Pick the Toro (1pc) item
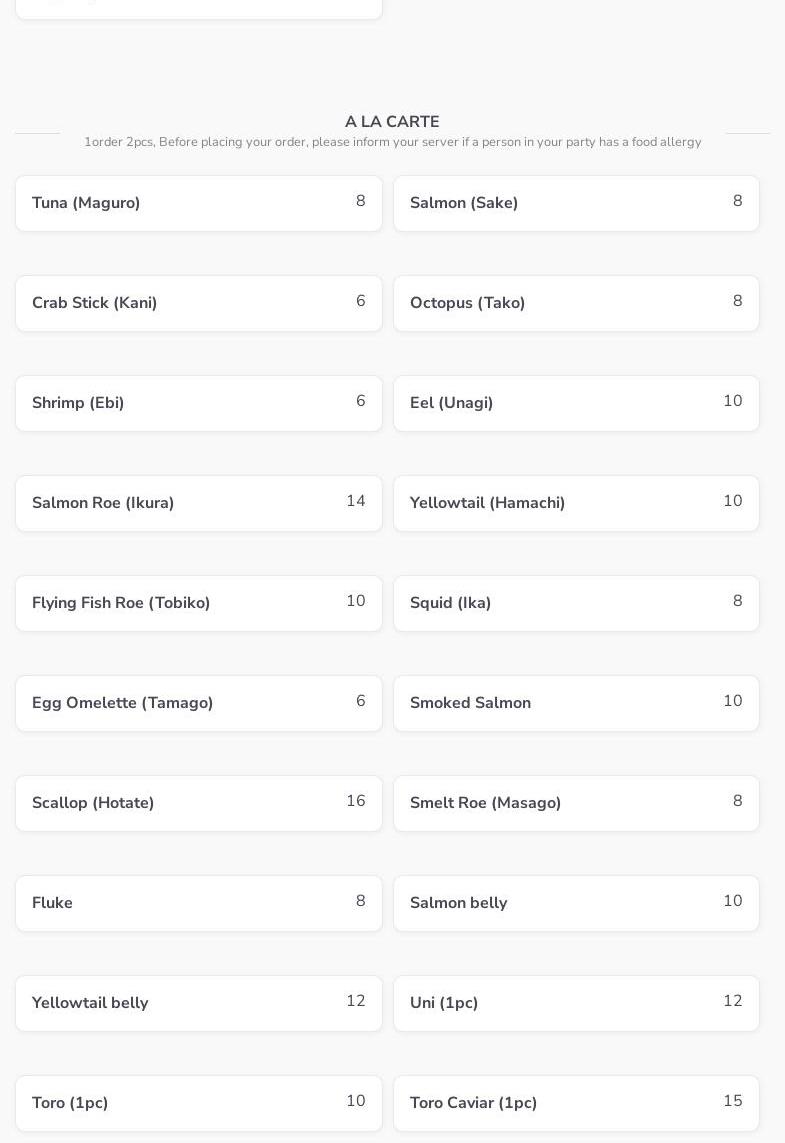Image resolution: width=785 pixels, height=1143 pixels. pyautogui.click(x=198, y=1103)
